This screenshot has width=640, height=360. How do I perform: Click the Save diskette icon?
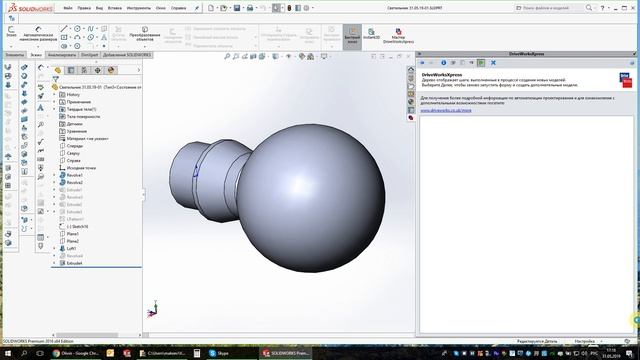(x=237, y=8)
